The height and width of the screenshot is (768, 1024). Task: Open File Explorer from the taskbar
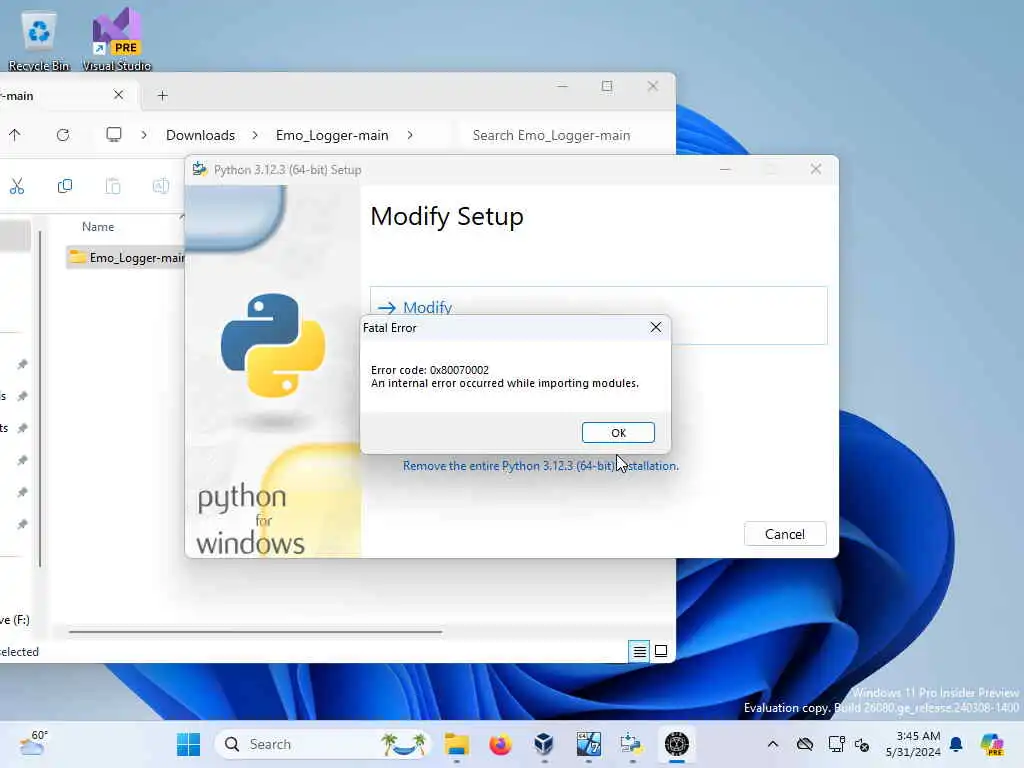[456, 744]
